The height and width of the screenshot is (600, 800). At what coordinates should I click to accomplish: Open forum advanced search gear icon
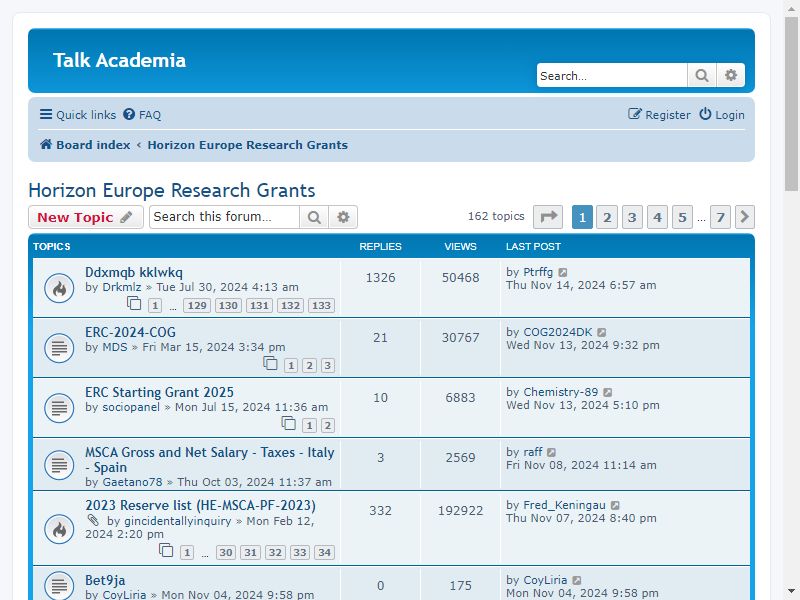pyautogui.click(x=343, y=217)
